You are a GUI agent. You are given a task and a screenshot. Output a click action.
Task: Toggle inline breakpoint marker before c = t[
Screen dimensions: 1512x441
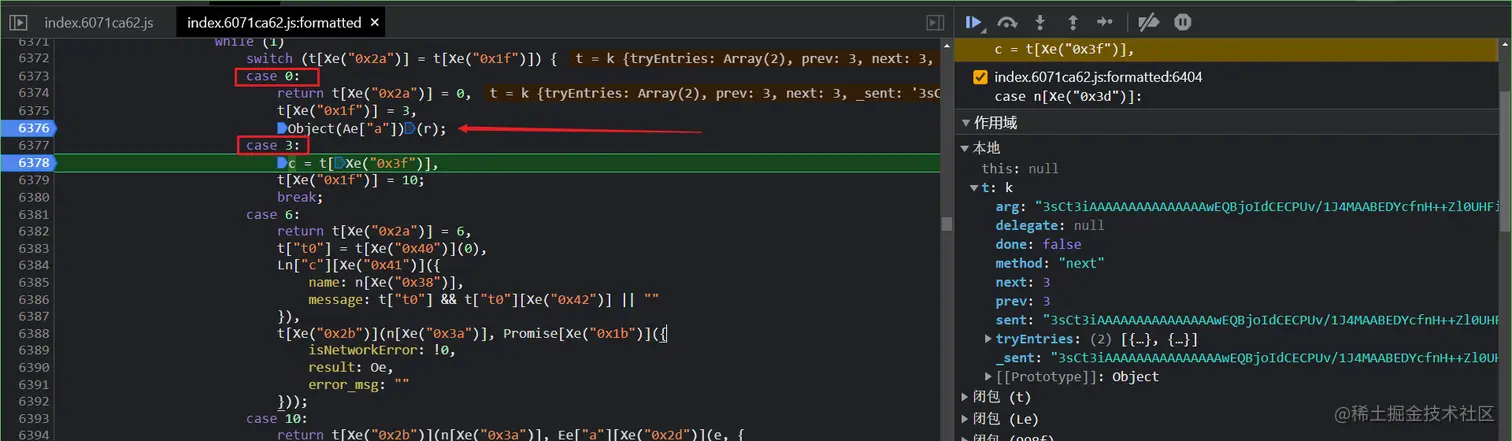click(x=283, y=163)
